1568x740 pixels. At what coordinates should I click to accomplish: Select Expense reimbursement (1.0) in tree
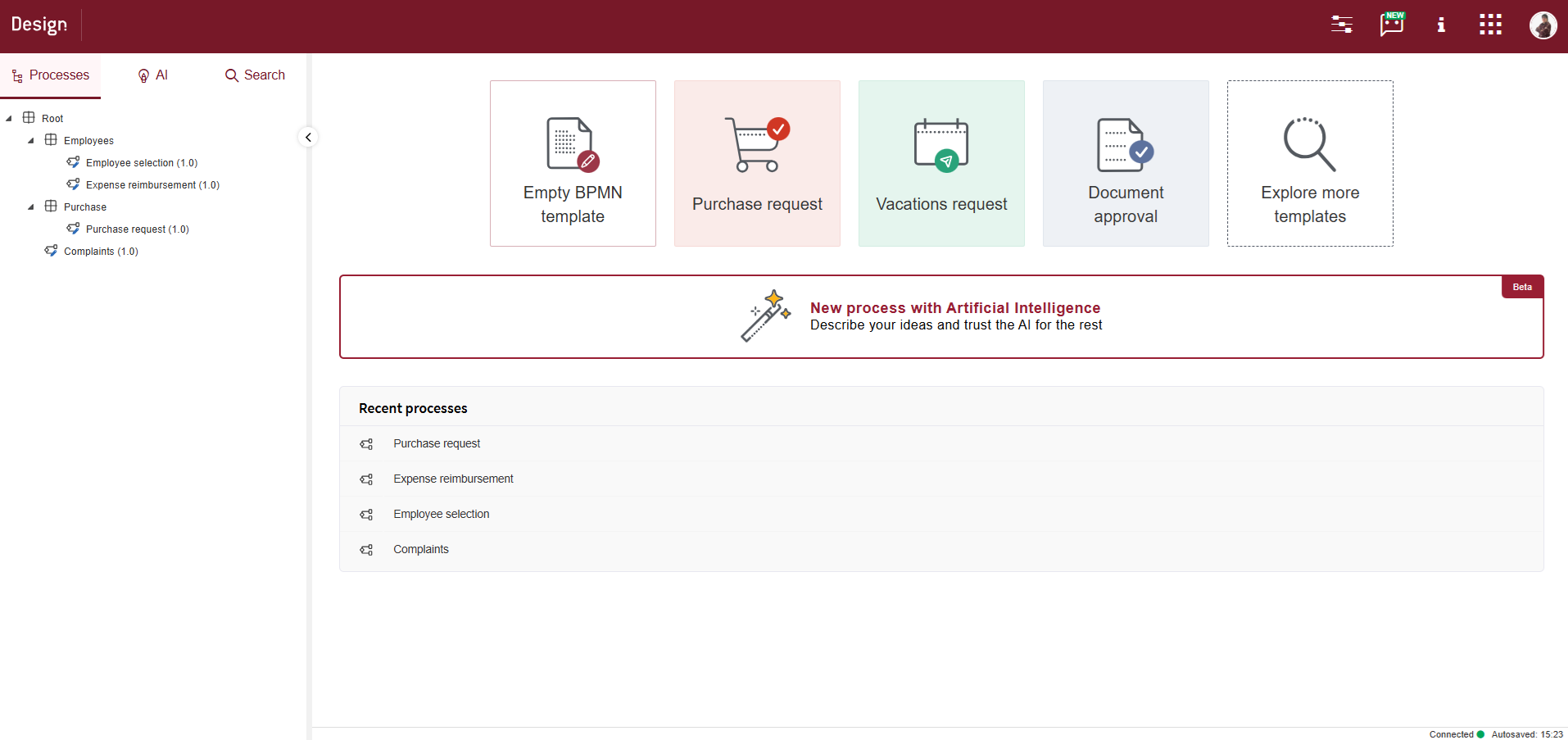tap(152, 184)
